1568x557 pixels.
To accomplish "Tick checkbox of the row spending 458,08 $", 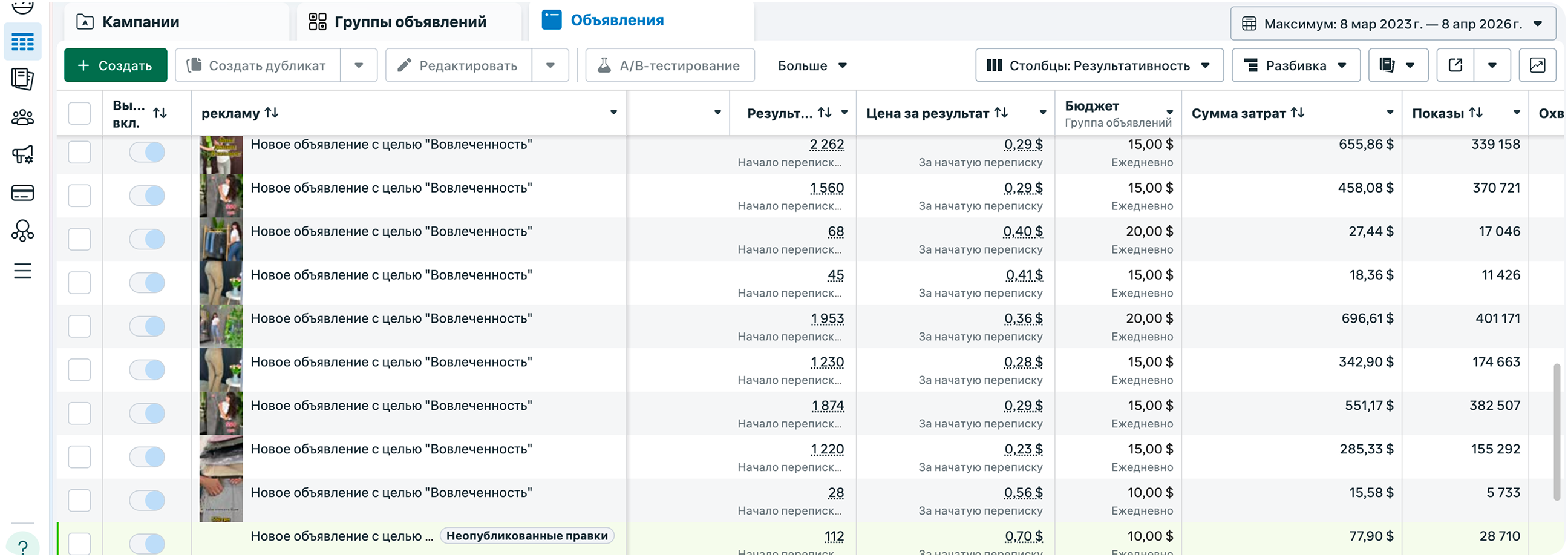I will [x=80, y=196].
